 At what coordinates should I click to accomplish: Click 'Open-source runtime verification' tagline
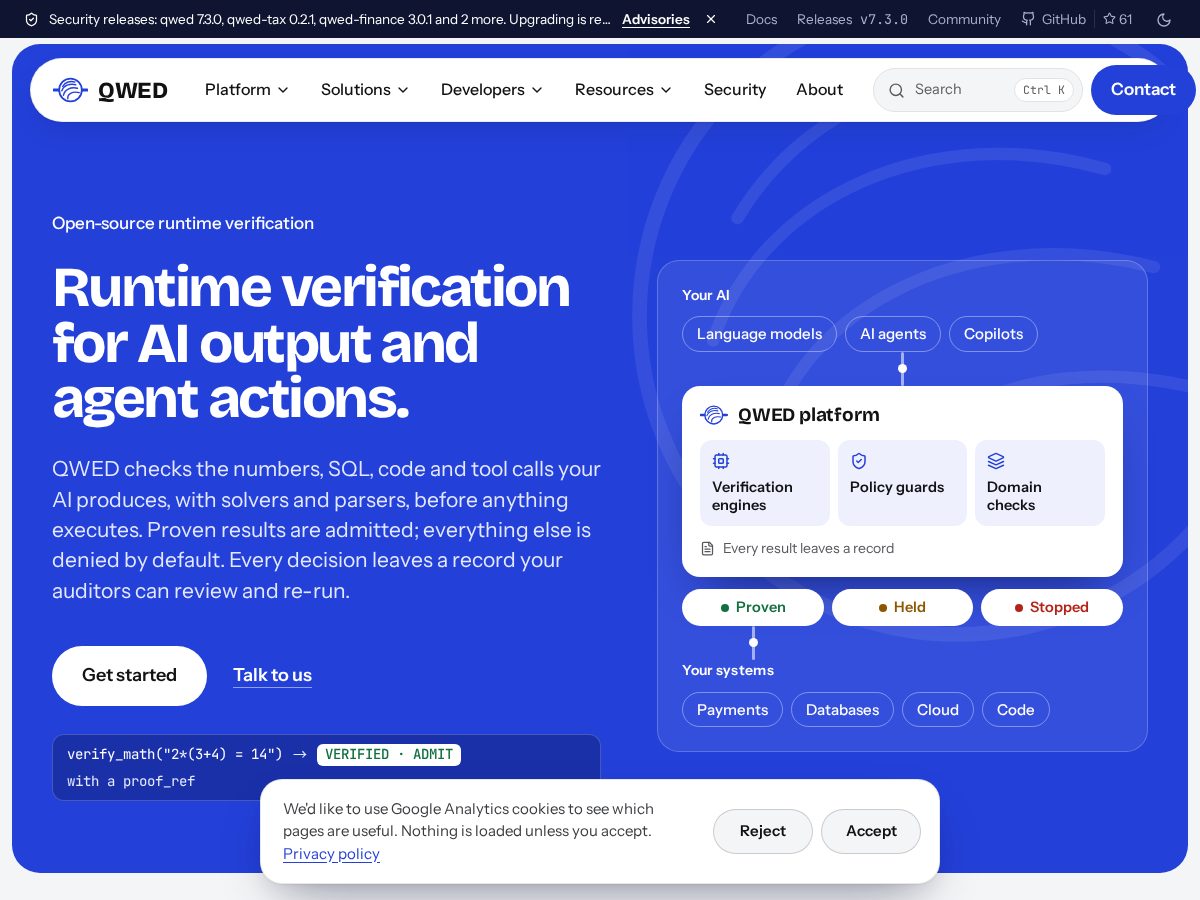tap(183, 223)
